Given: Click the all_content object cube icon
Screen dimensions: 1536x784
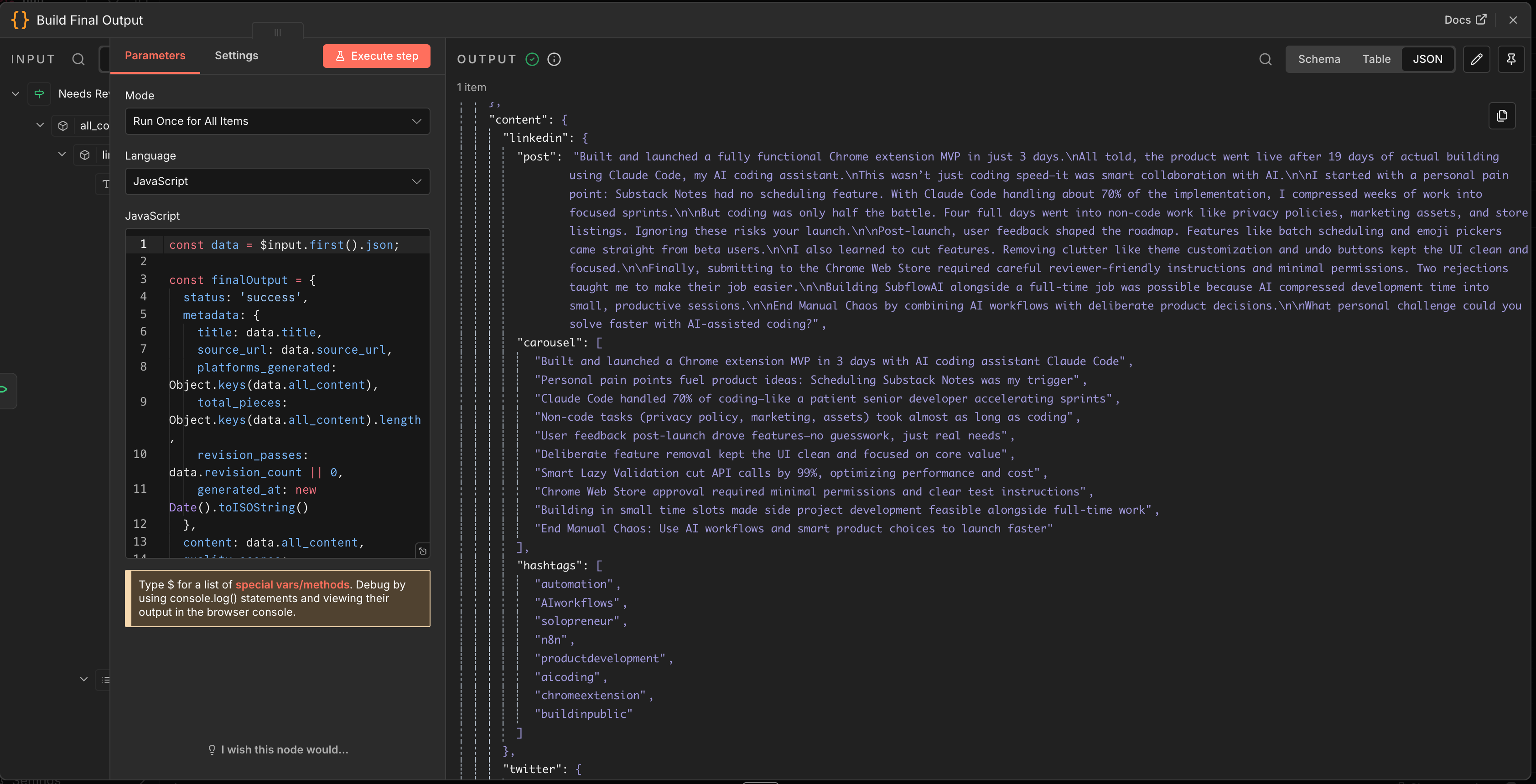Looking at the screenshot, I should pos(62,126).
